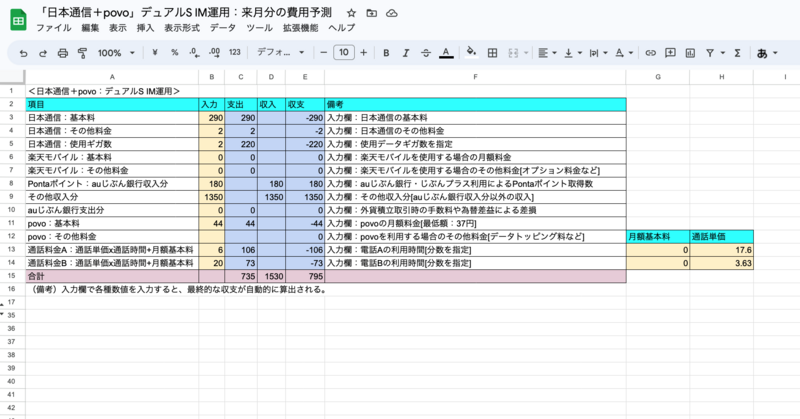Select cell 3.63 in column H
Screen dimensions: 800x419
721,263
